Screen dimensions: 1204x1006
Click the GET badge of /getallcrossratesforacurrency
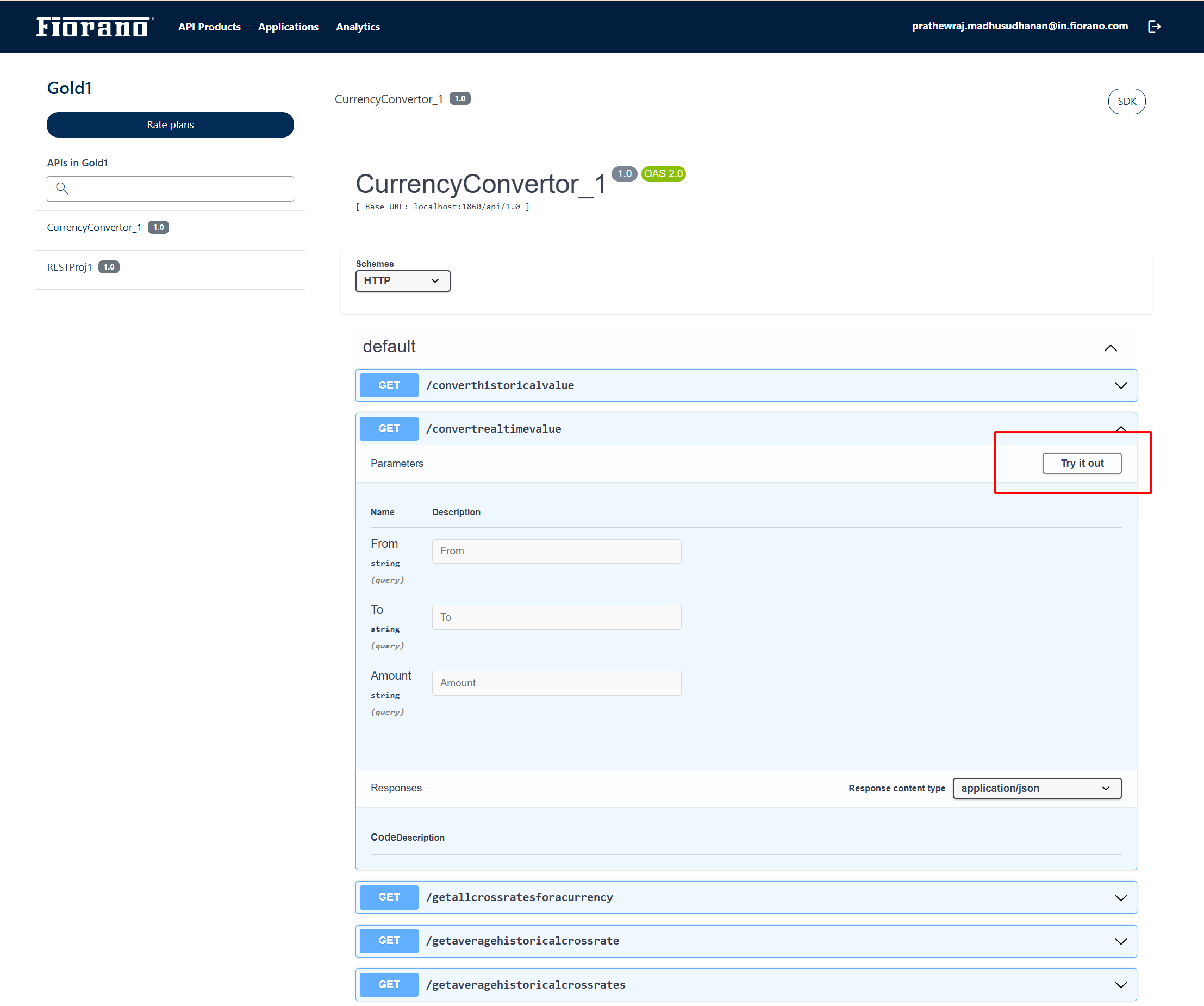coord(389,897)
